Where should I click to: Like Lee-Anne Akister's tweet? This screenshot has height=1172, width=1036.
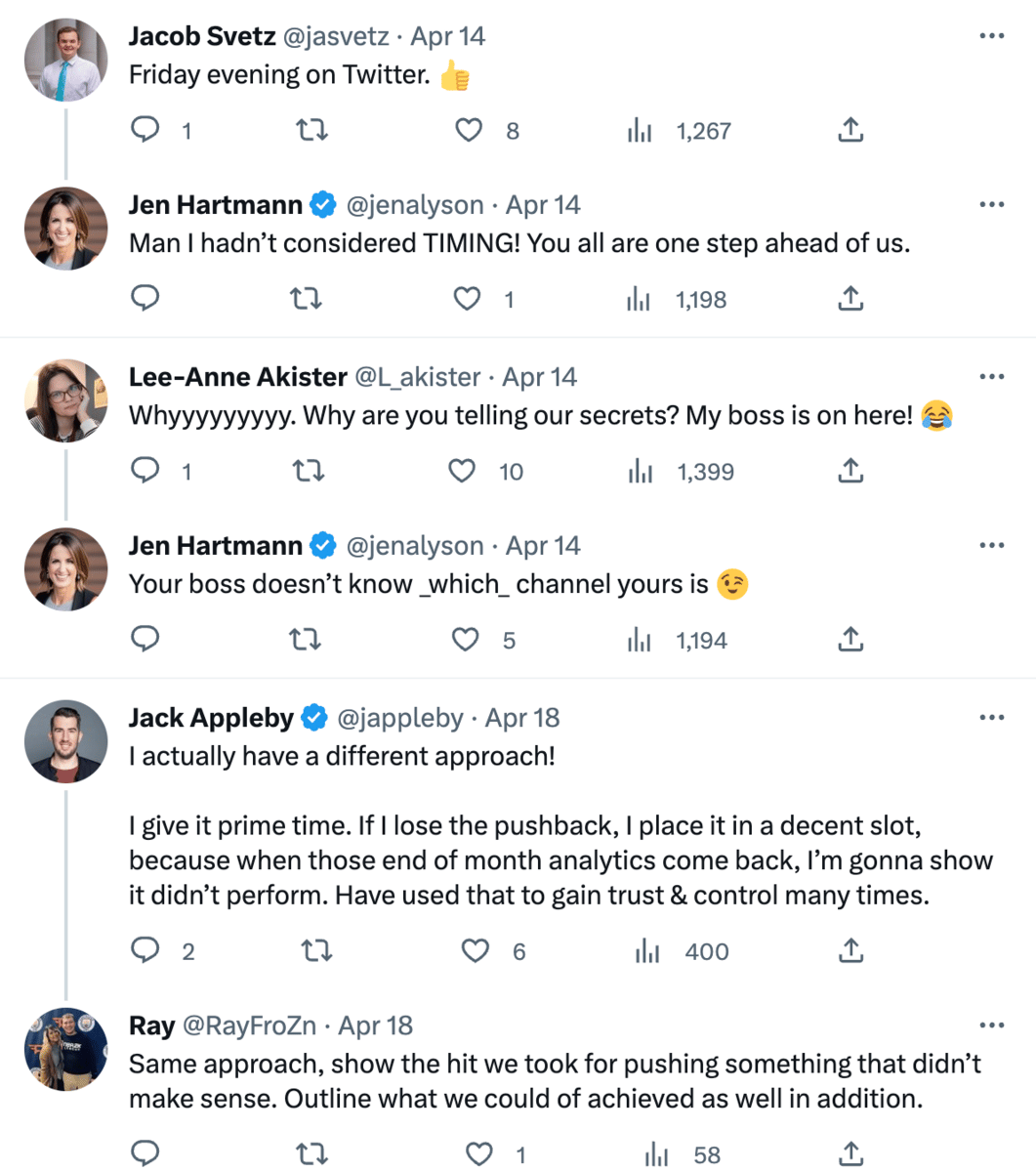click(x=462, y=472)
